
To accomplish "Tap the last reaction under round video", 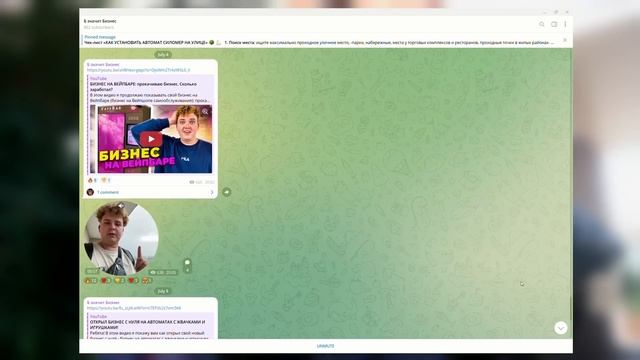I will pyautogui.click(x=147, y=280).
